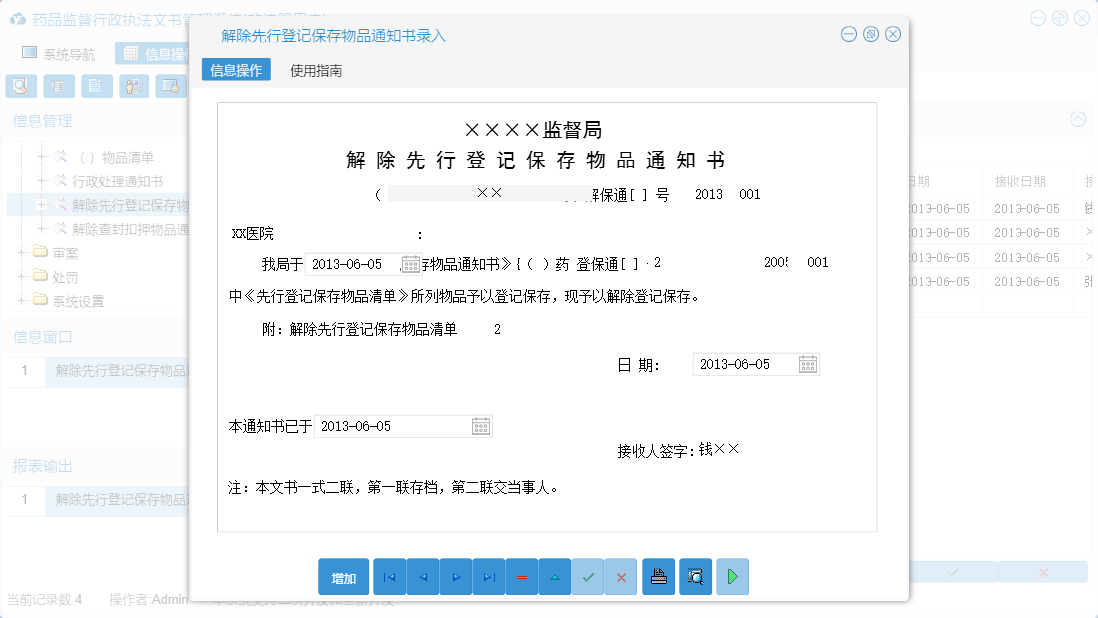Screen dimensions: 1098x618
Task: Select the search magnifier icon in top toolbar
Action: click(x=20, y=86)
